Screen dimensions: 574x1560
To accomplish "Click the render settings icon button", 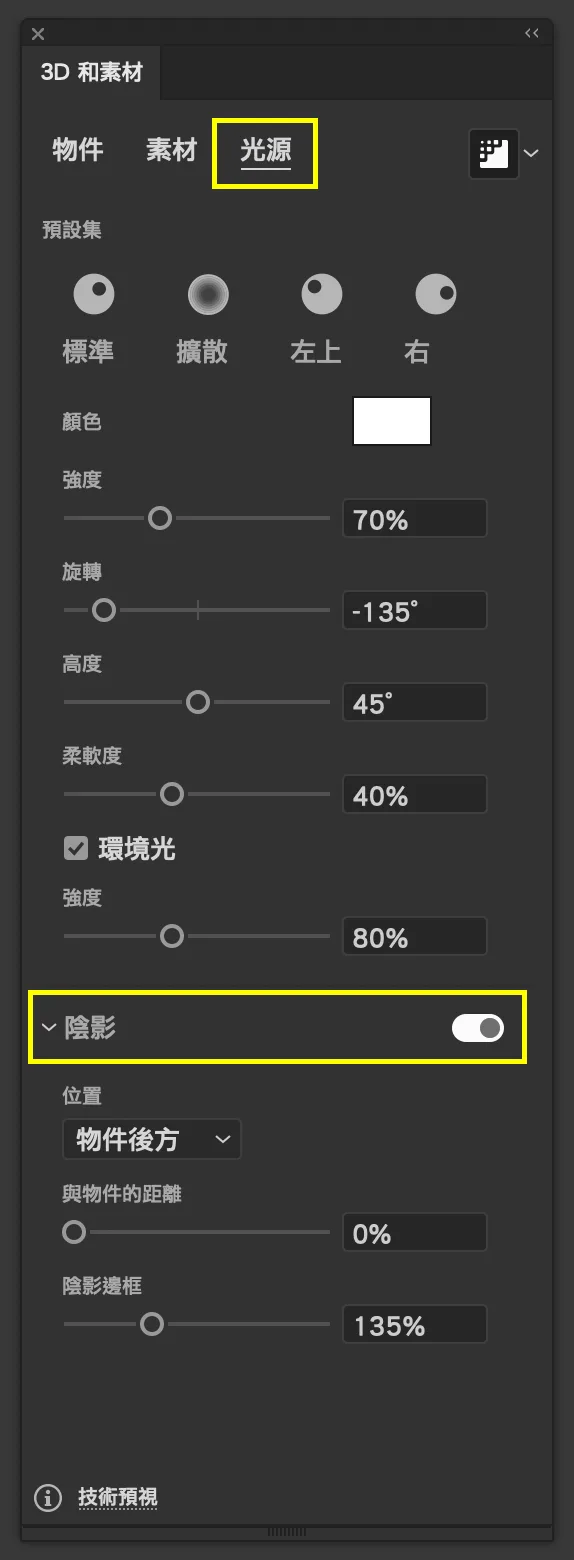I will coord(494,154).
